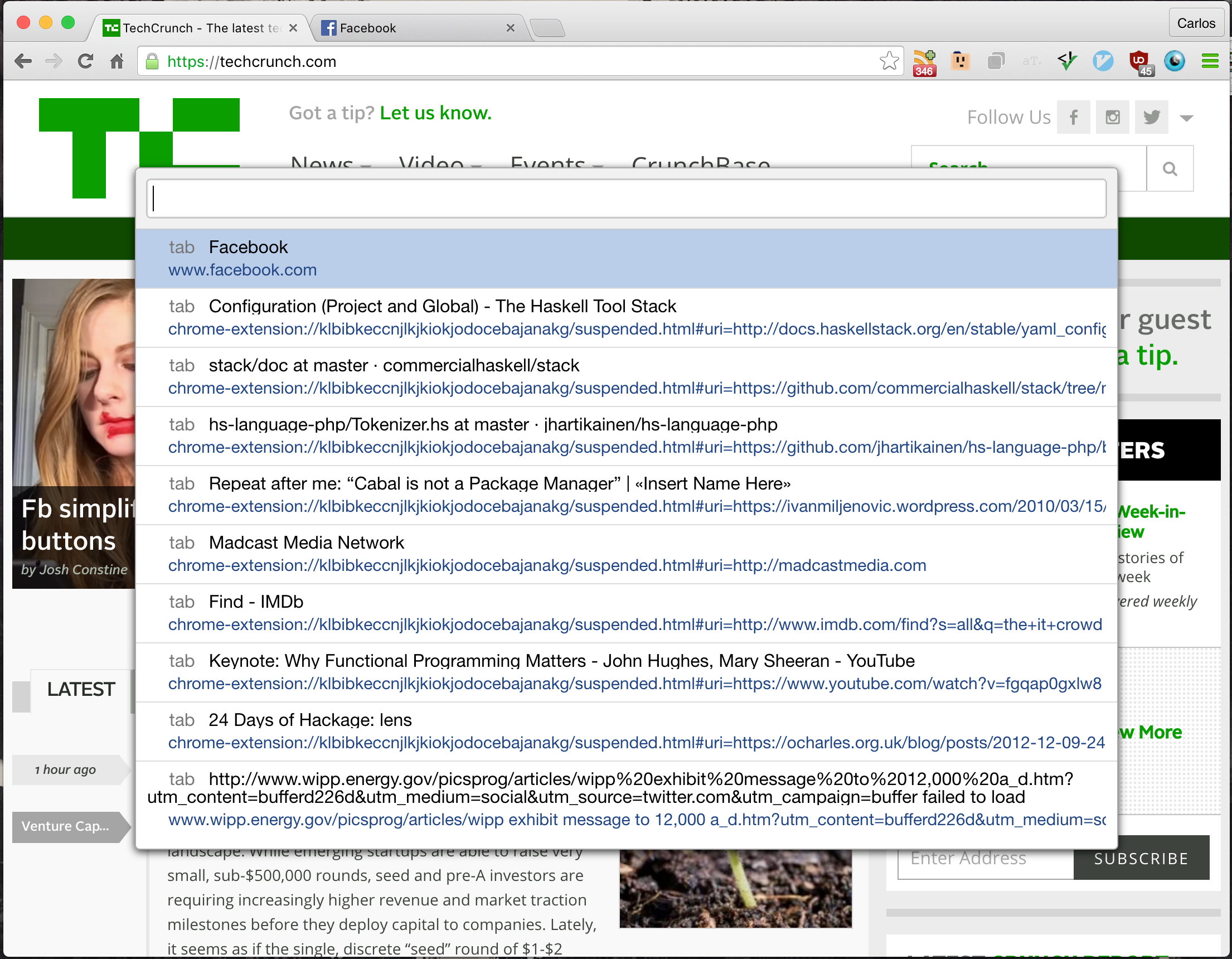This screenshot has height=959, width=1232.
Task: Open the Chrome hamburger menu
Action: click(1210, 61)
